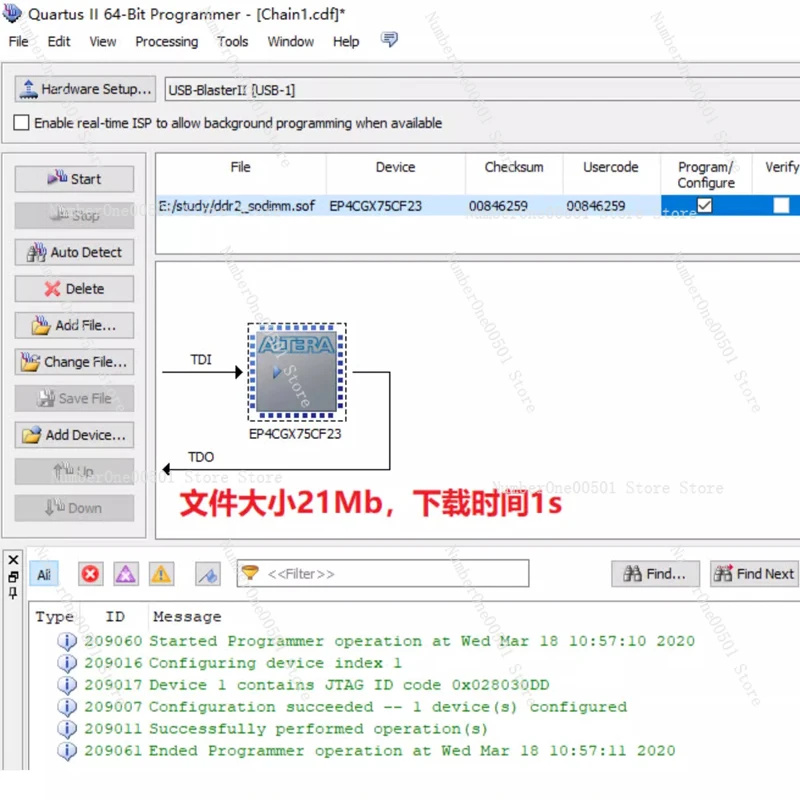
Task: Move entry with the Down button
Action: click(x=74, y=508)
